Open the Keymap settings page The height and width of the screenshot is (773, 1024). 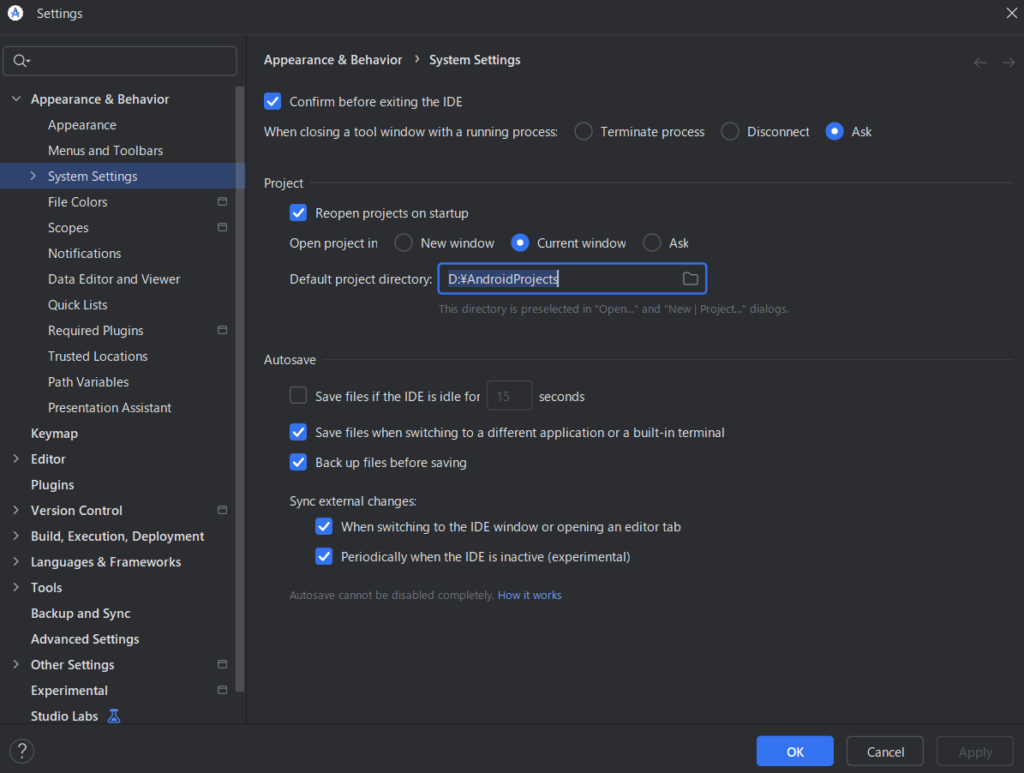(x=54, y=434)
